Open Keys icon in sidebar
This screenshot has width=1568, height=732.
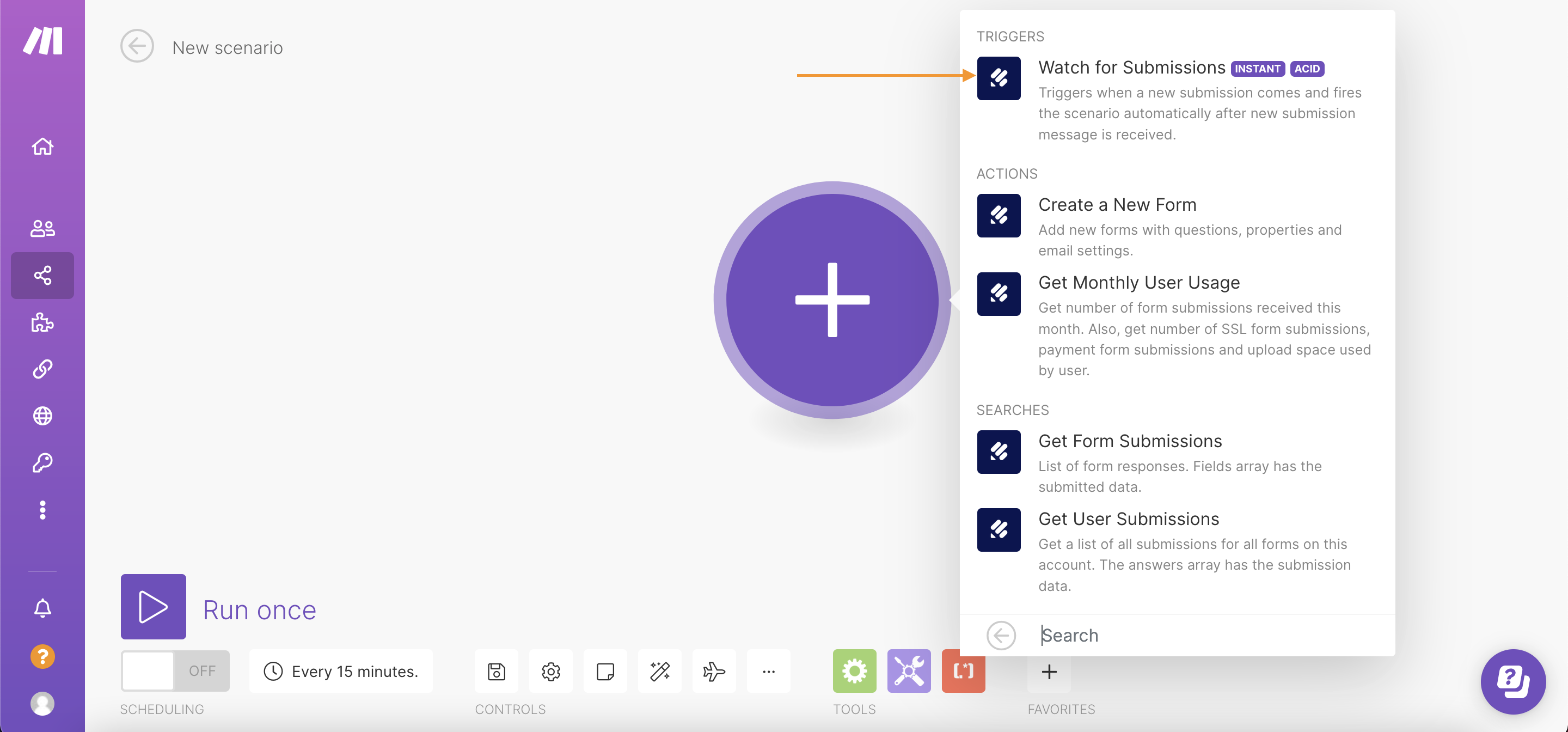[42, 463]
